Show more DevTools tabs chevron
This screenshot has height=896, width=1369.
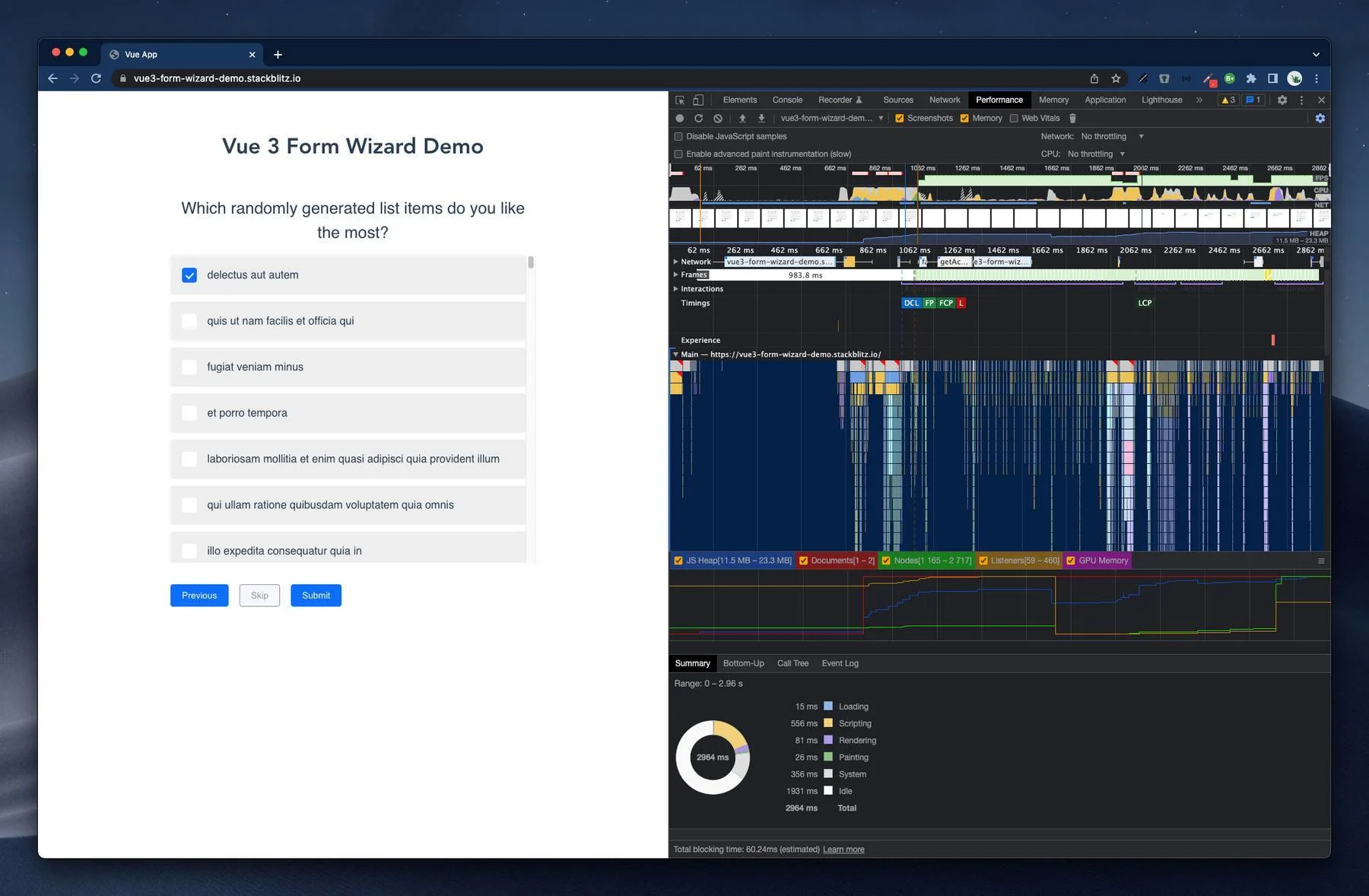pos(1199,100)
